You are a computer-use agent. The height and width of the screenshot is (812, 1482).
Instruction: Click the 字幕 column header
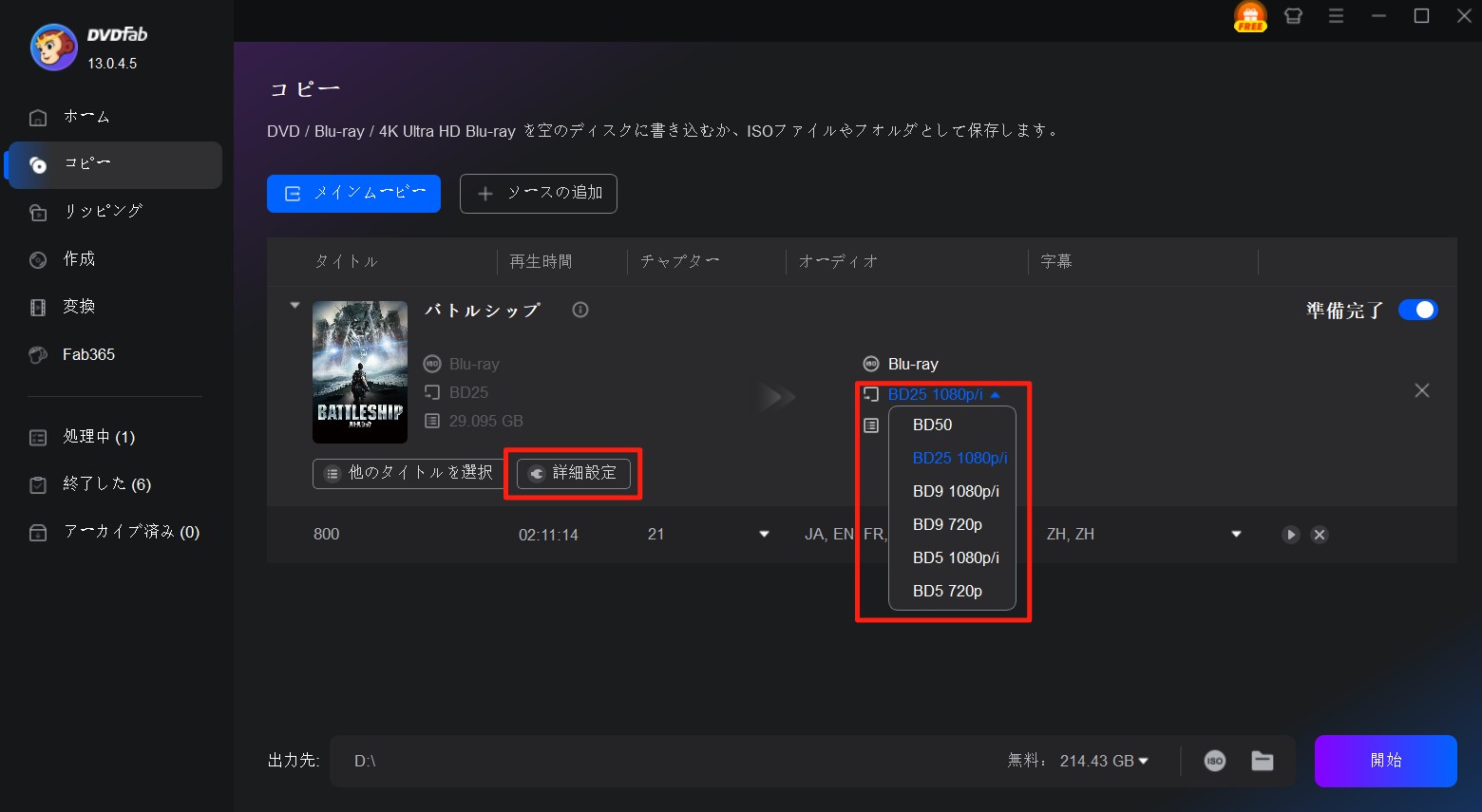pos(1056,261)
